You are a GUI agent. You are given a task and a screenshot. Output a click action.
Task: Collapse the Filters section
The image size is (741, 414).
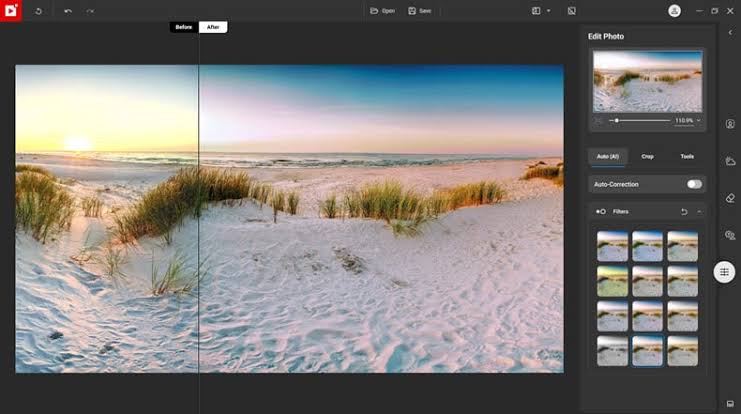pyautogui.click(x=698, y=211)
